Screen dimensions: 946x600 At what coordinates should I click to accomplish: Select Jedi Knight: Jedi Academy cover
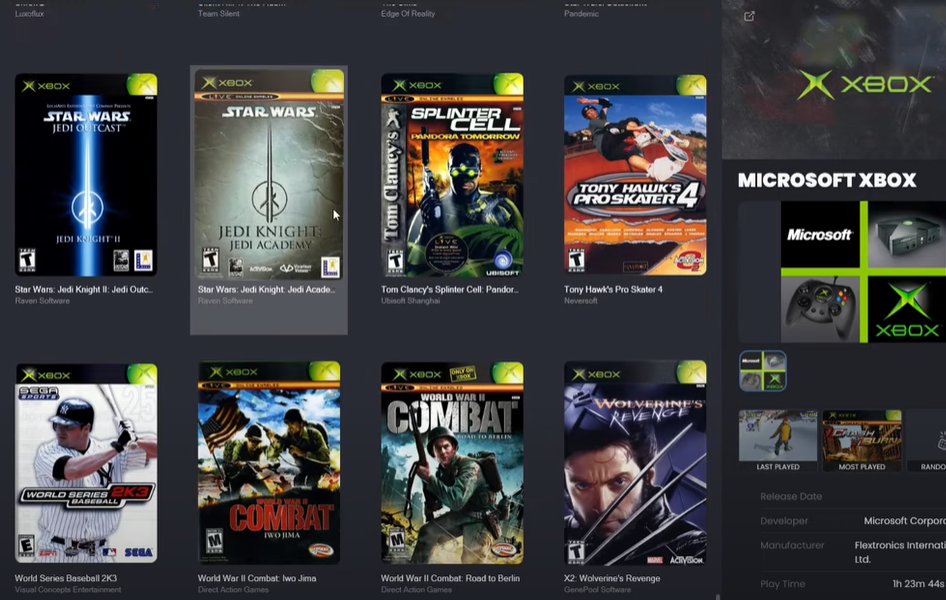tap(268, 175)
